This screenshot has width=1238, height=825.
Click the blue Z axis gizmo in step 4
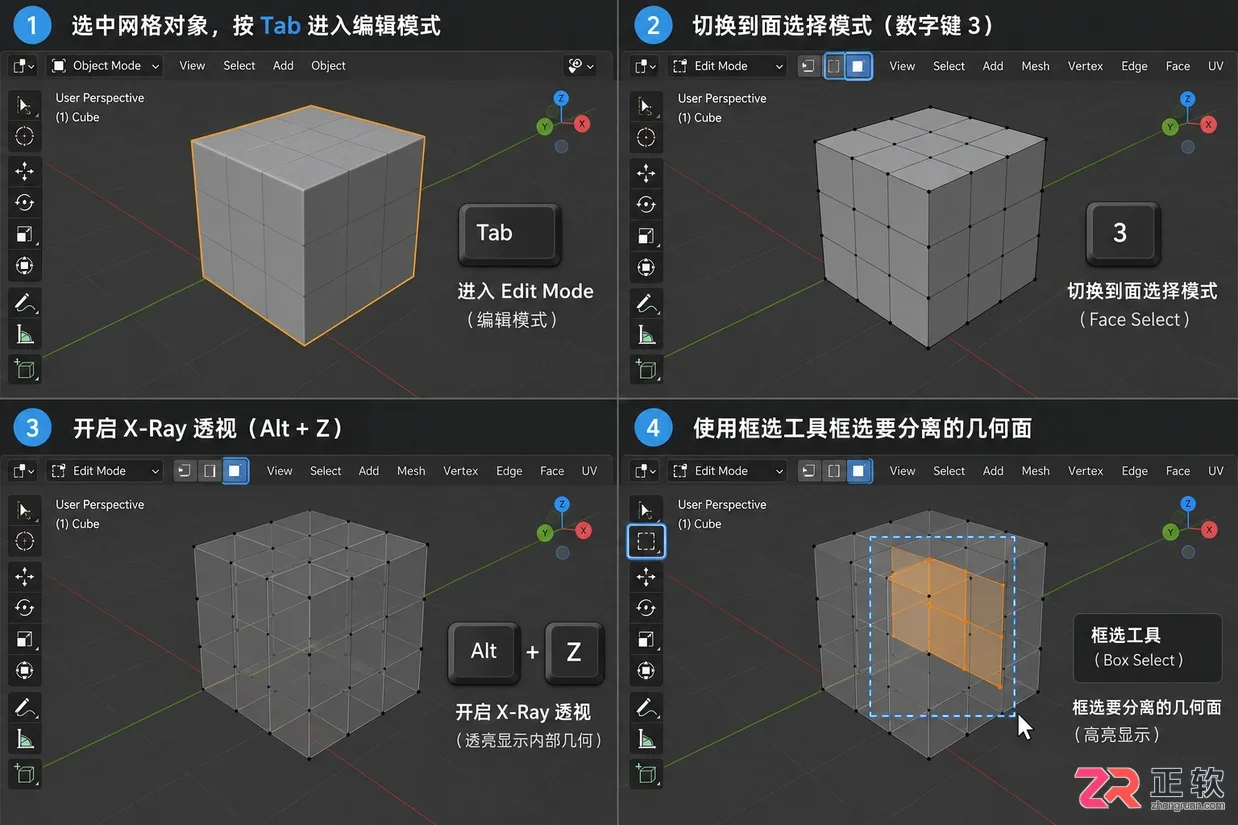[x=1187, y=504]
